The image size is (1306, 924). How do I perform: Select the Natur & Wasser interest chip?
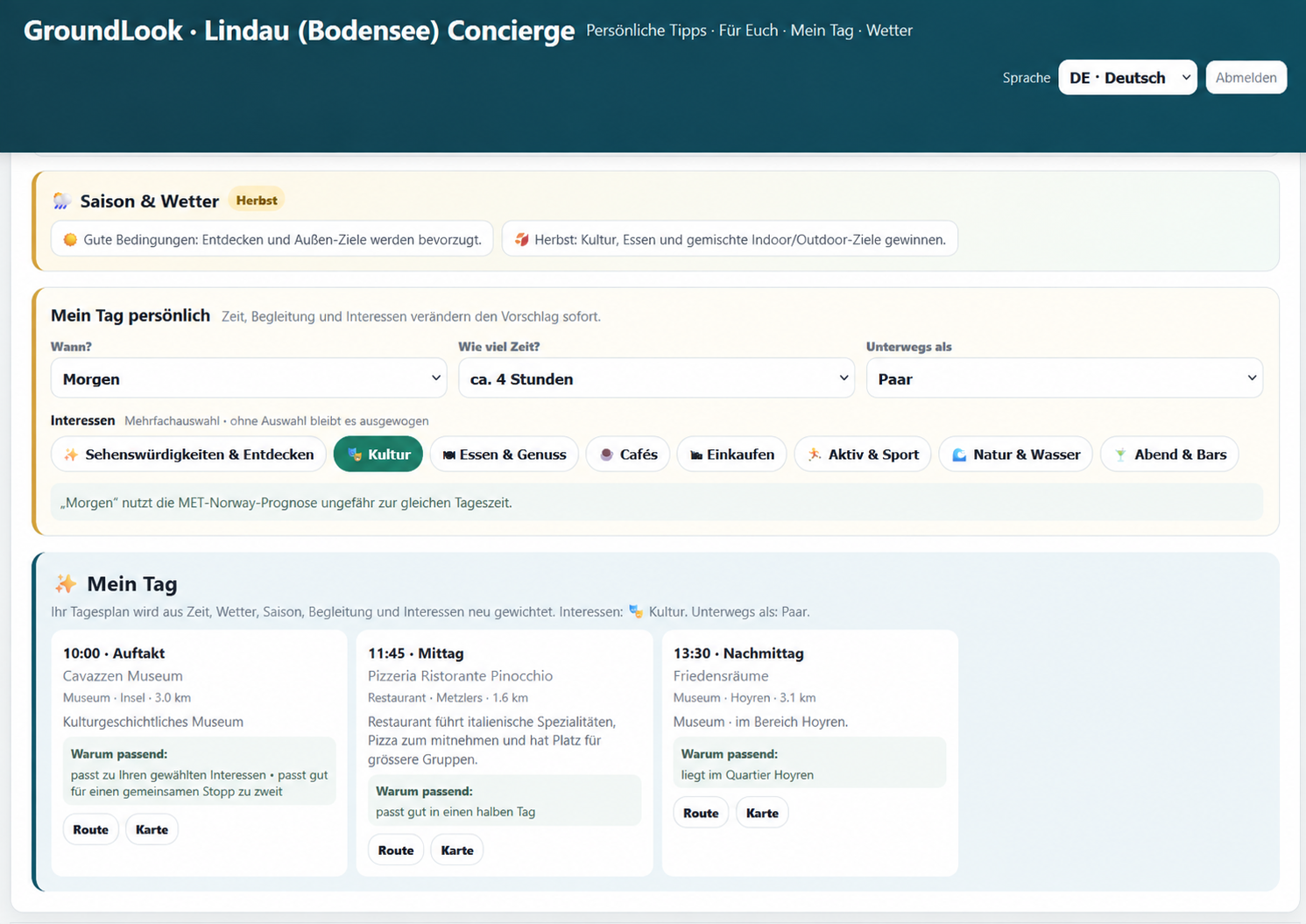click(x=1016, y=454)
